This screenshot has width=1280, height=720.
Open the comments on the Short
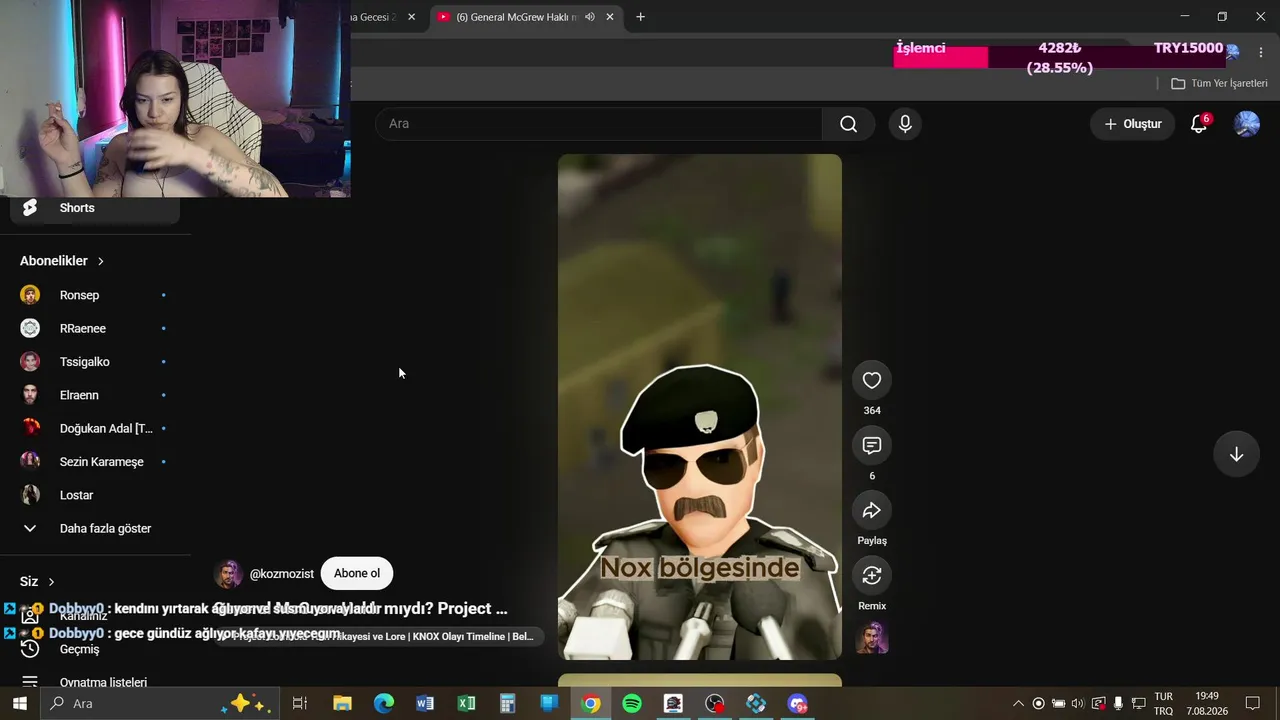(x=872, y=445)
